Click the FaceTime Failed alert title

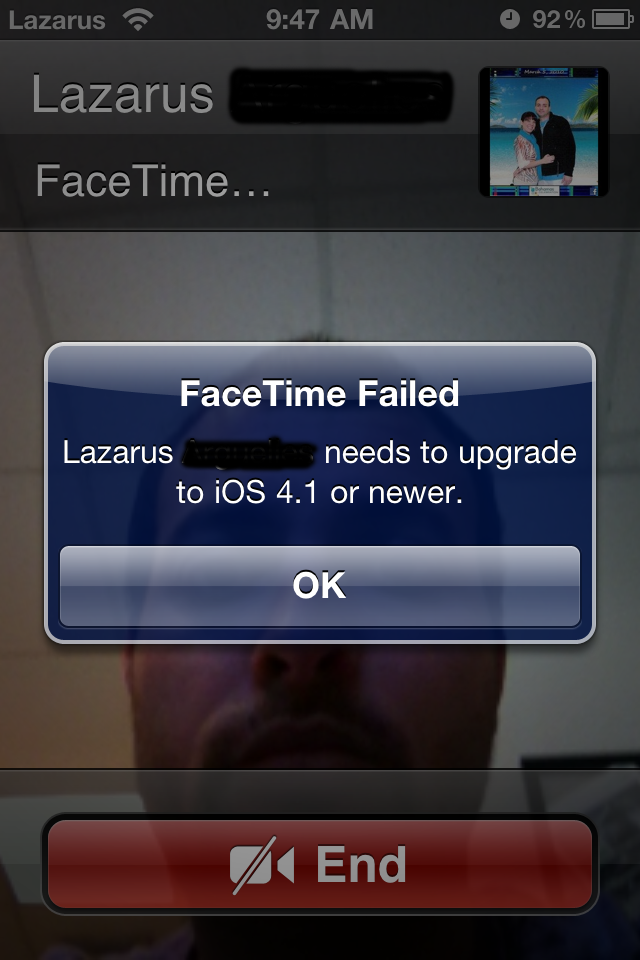(320, 394)
